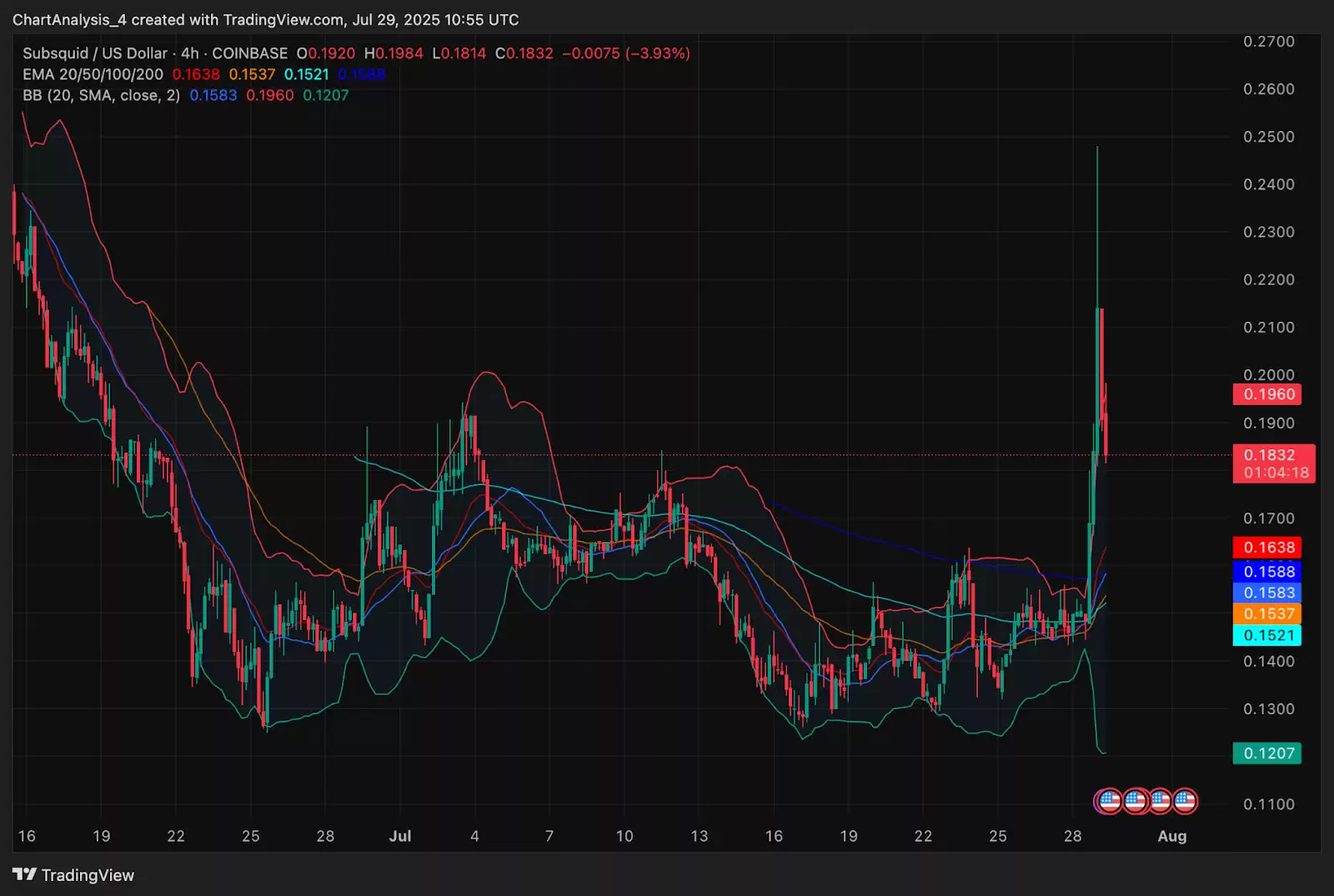
Task: Click the red 0.1638 EMA 20 price label
Action: coord(1268,548)
